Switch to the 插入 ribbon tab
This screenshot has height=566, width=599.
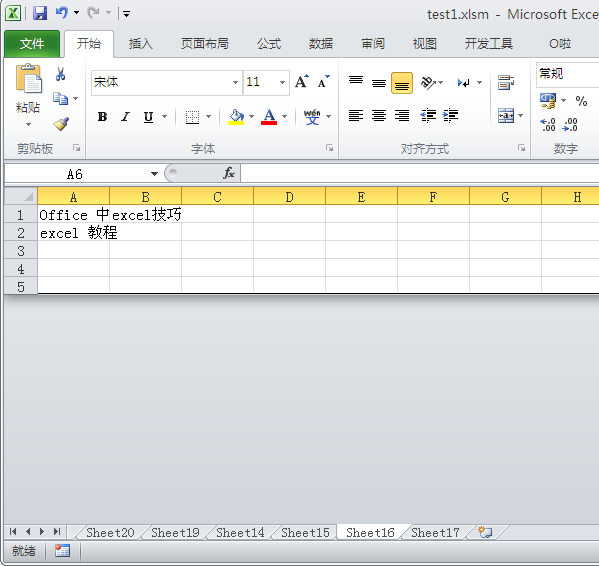pyautogui.click(x=141, y=44)
